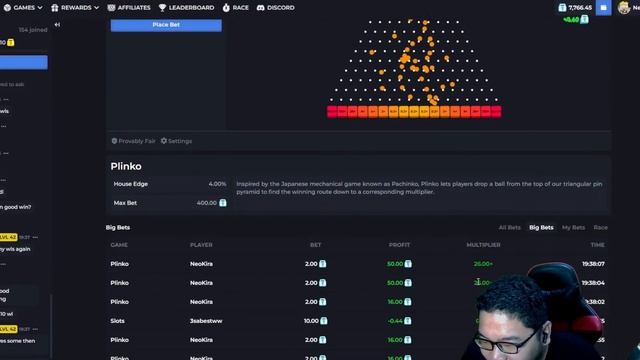Click the Race stopwatch icon
Screen dimensions: 640x360
[x=226, y=7]
